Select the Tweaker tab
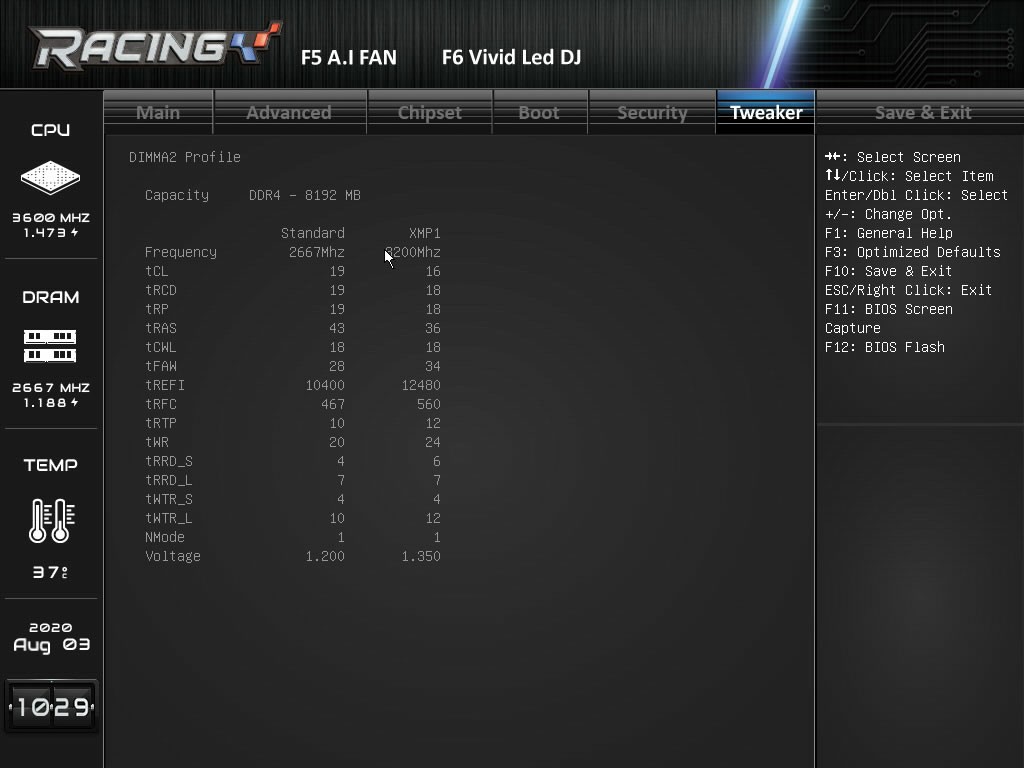The height and width of the screenshot is (768, 1024). [x=766, y=112]
